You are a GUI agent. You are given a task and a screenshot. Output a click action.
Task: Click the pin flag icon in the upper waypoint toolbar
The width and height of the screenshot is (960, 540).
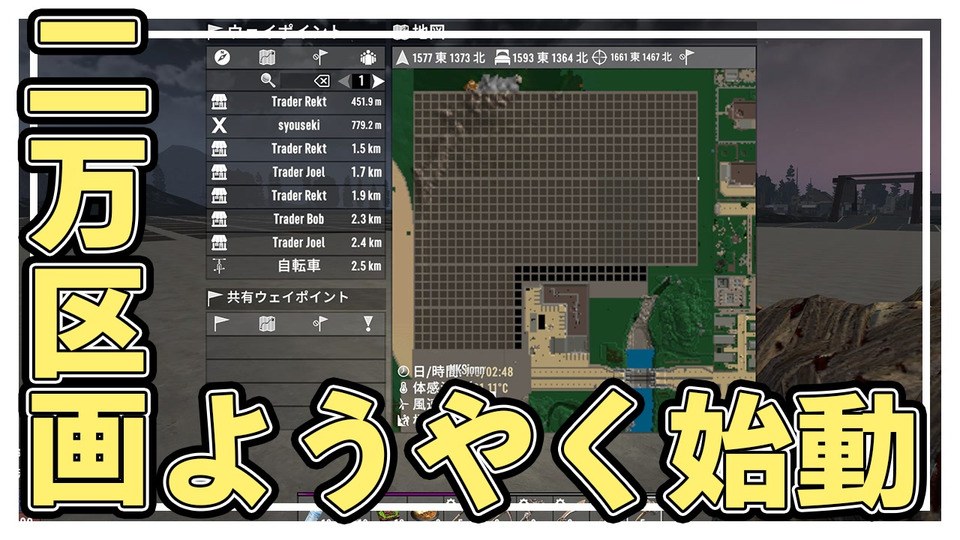tap(320, 58)
